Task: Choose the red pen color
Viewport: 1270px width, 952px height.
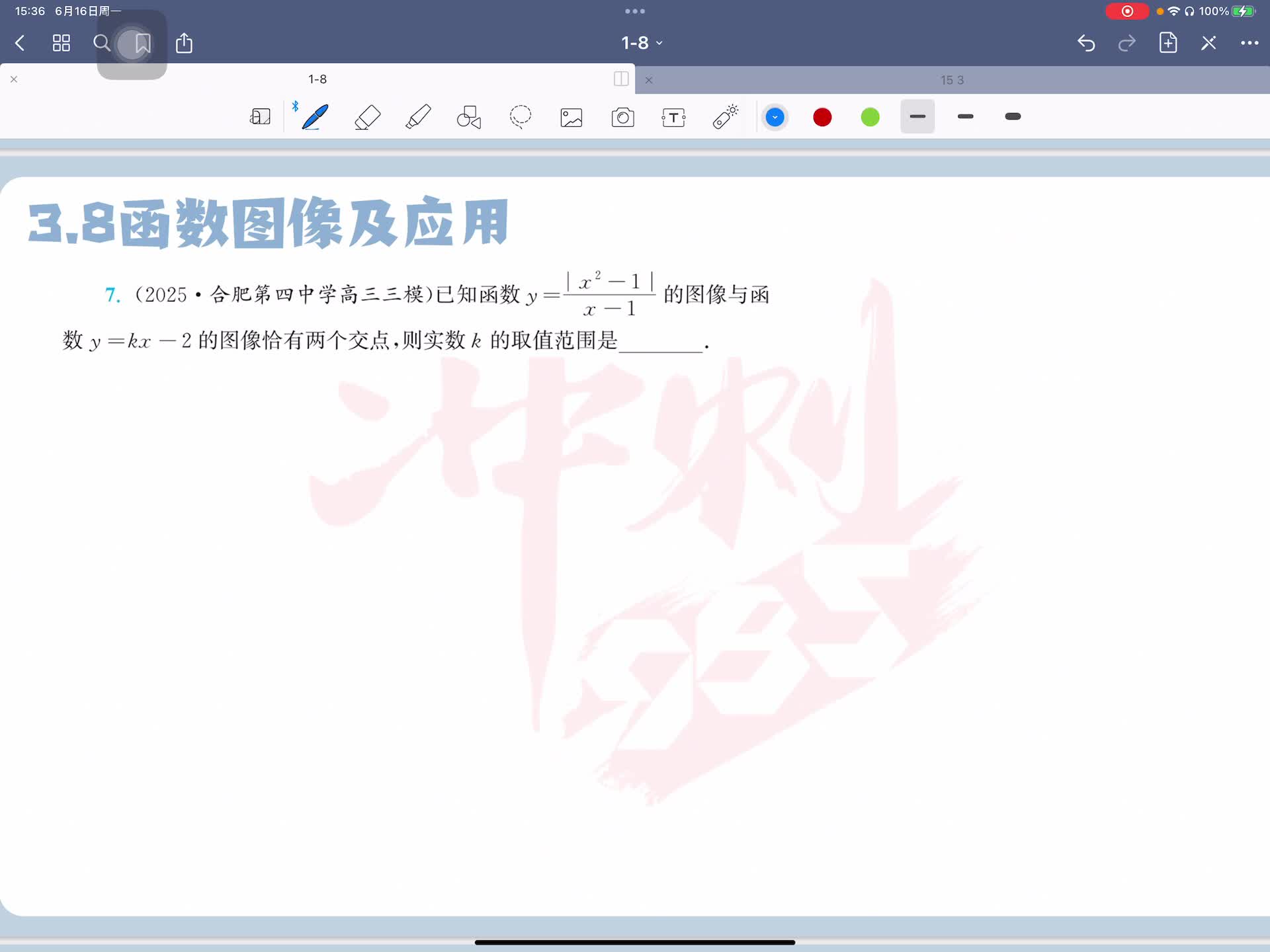Action: click(822, 117)
